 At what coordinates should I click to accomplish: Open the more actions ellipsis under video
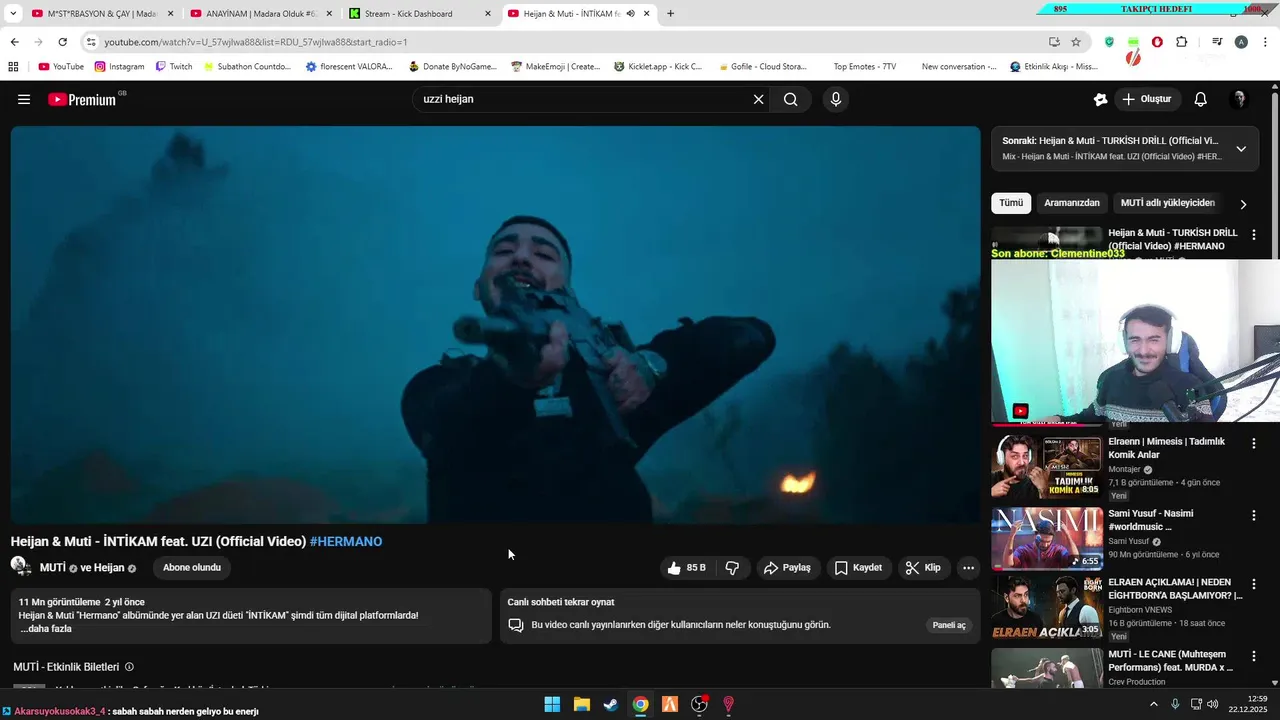(968, 567)
